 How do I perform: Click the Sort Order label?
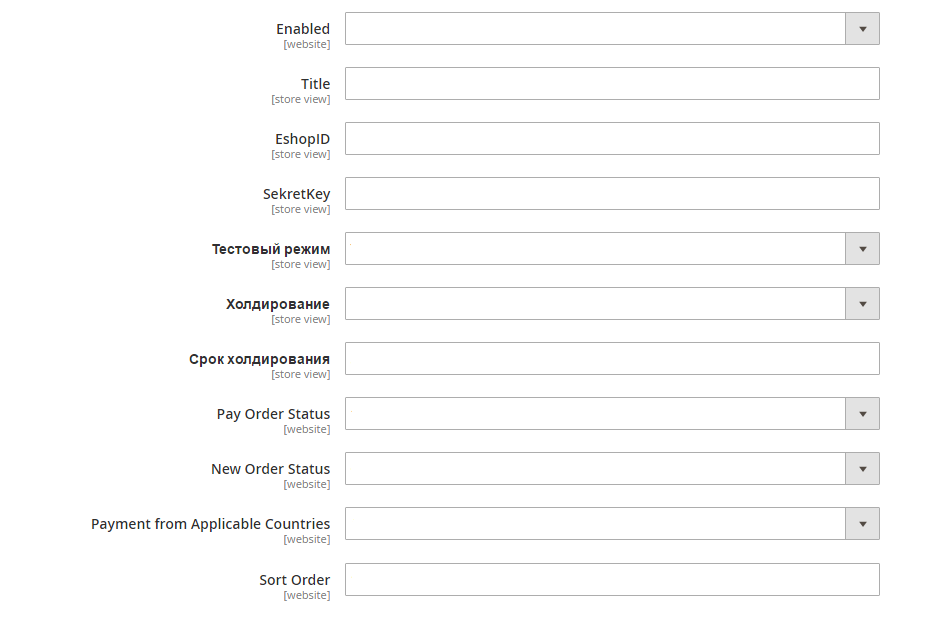(294, 580)
